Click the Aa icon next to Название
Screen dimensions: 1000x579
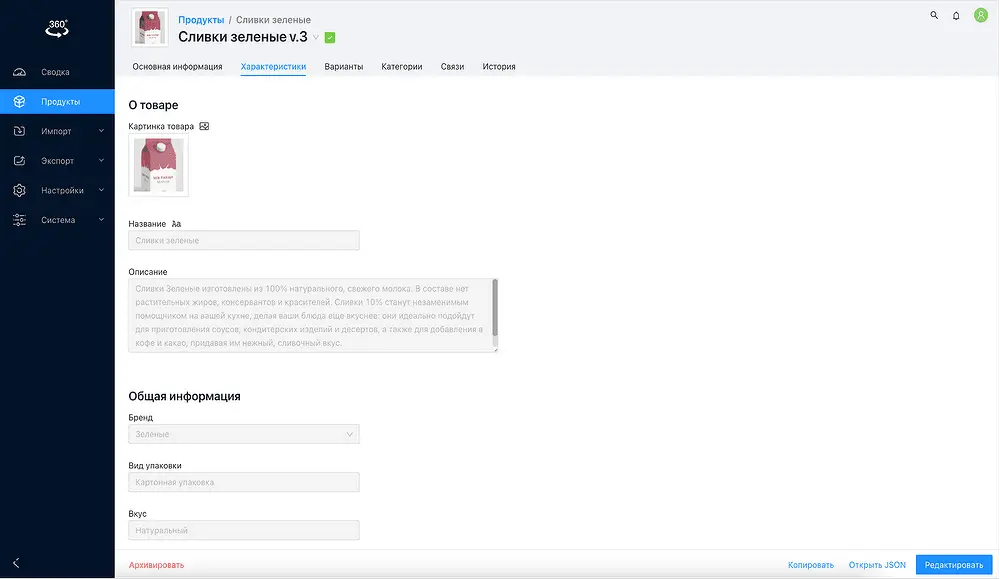[177, 224]
